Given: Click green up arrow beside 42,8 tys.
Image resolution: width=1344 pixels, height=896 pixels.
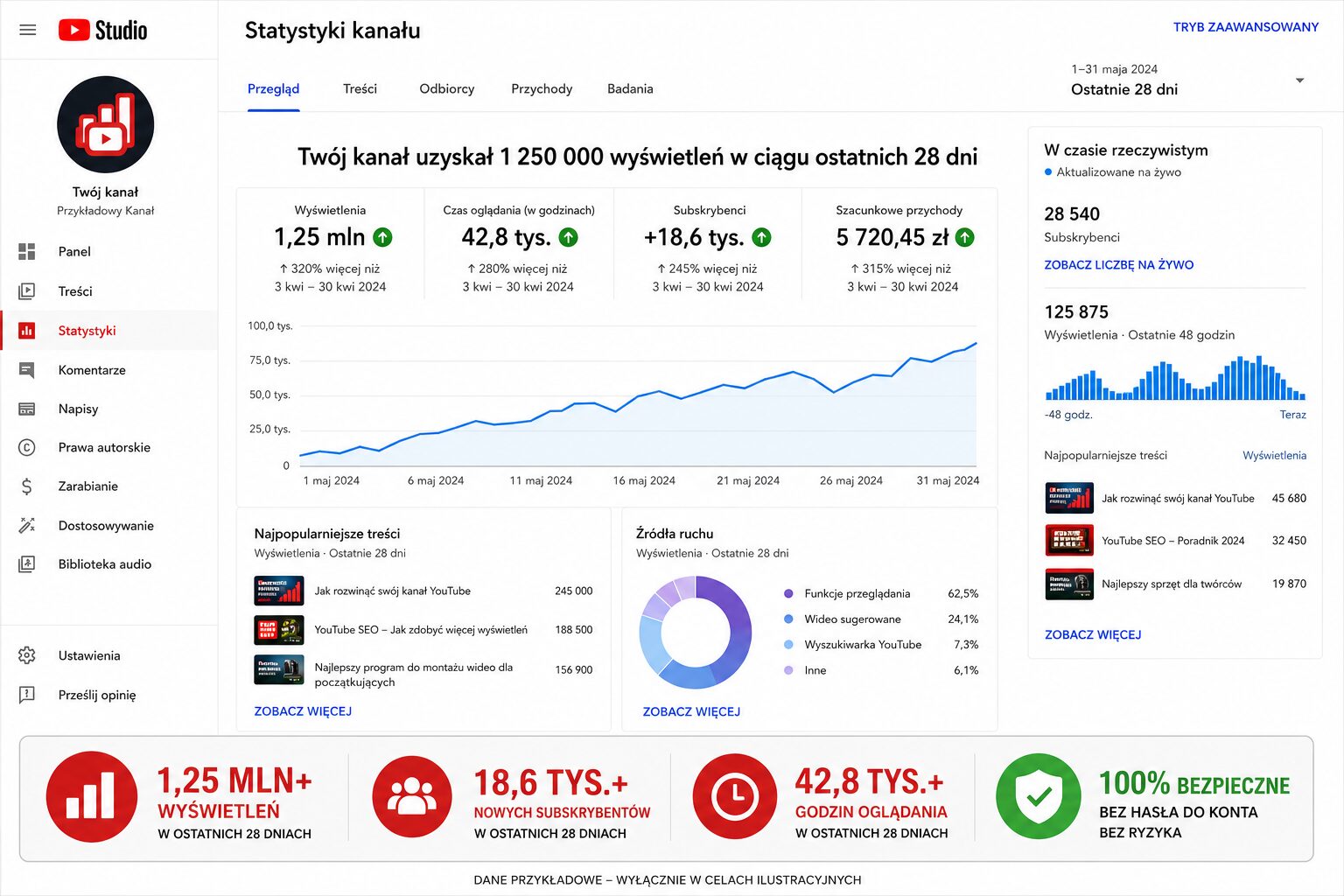Looking at the screenshot, I should pyautogui.click(x=569, y=237).
